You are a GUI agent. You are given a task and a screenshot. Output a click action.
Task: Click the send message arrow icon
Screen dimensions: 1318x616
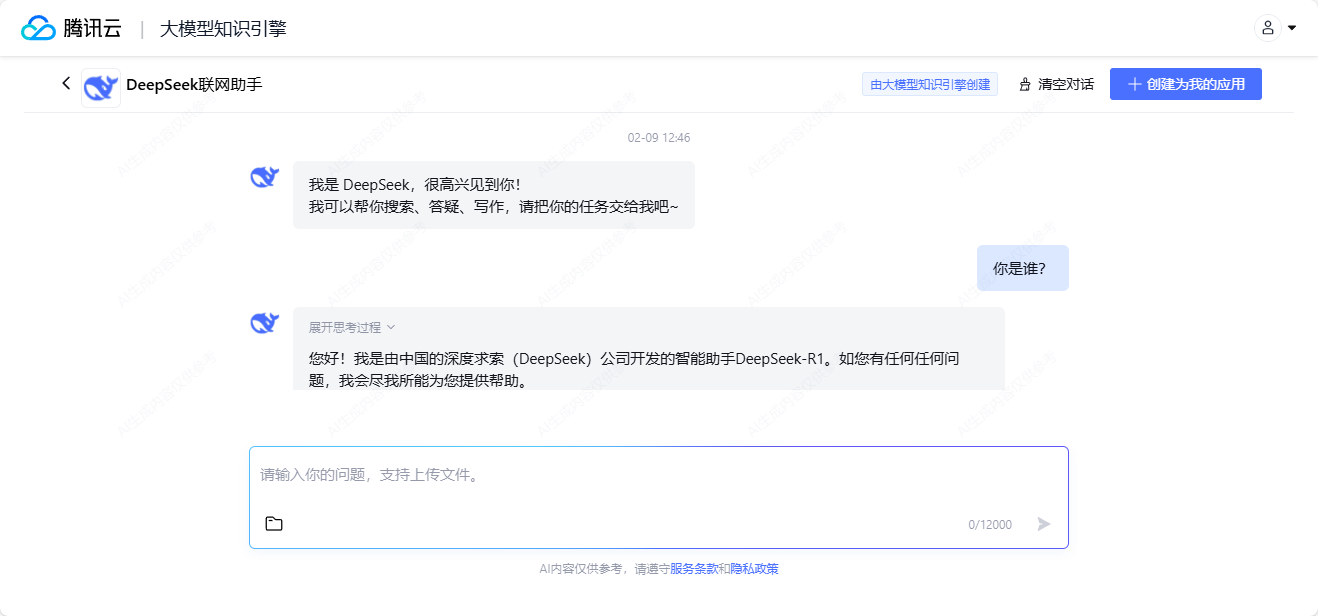click(1043, 523)
